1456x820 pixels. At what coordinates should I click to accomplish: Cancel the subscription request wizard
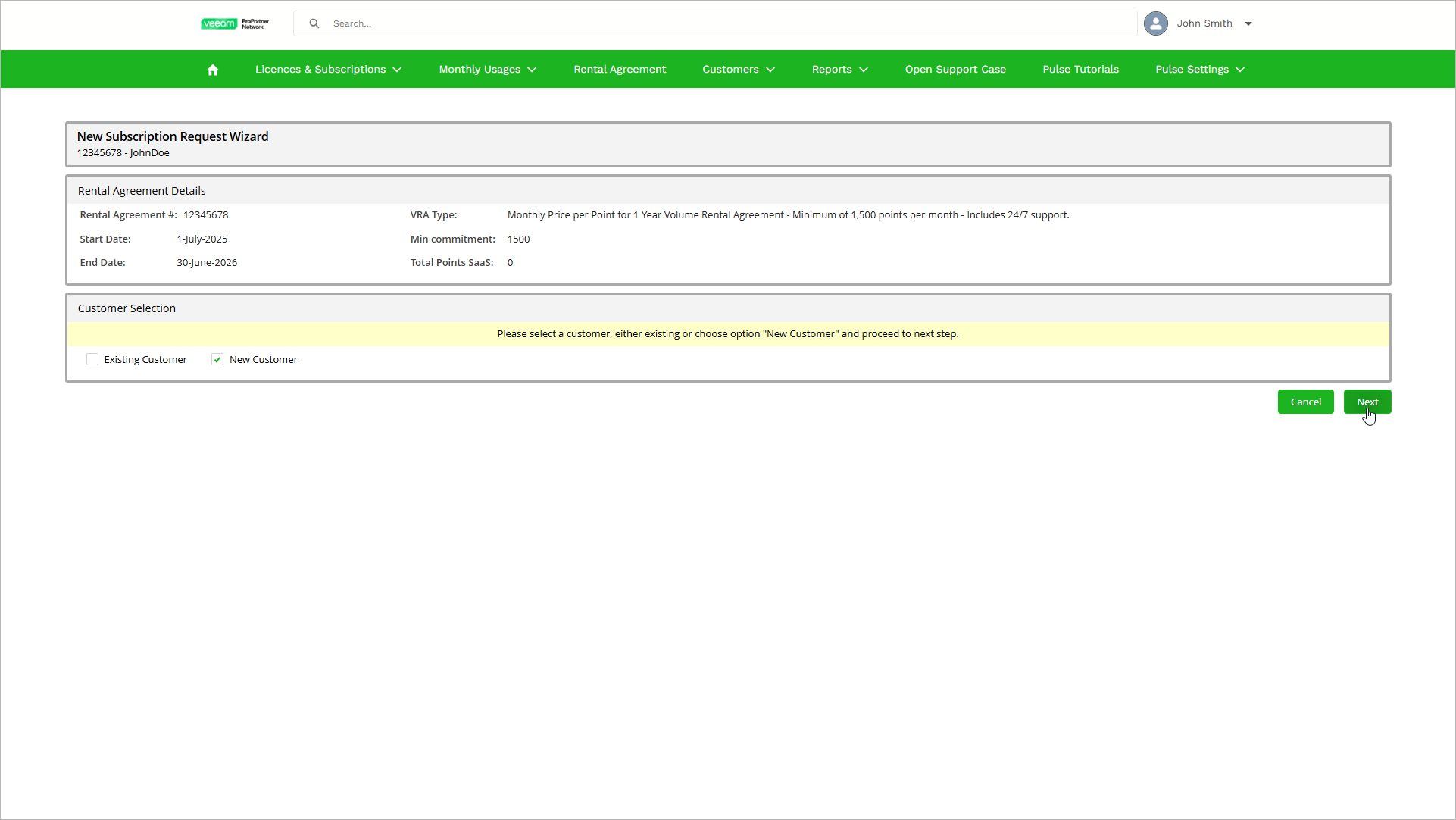pos(1304,402)
